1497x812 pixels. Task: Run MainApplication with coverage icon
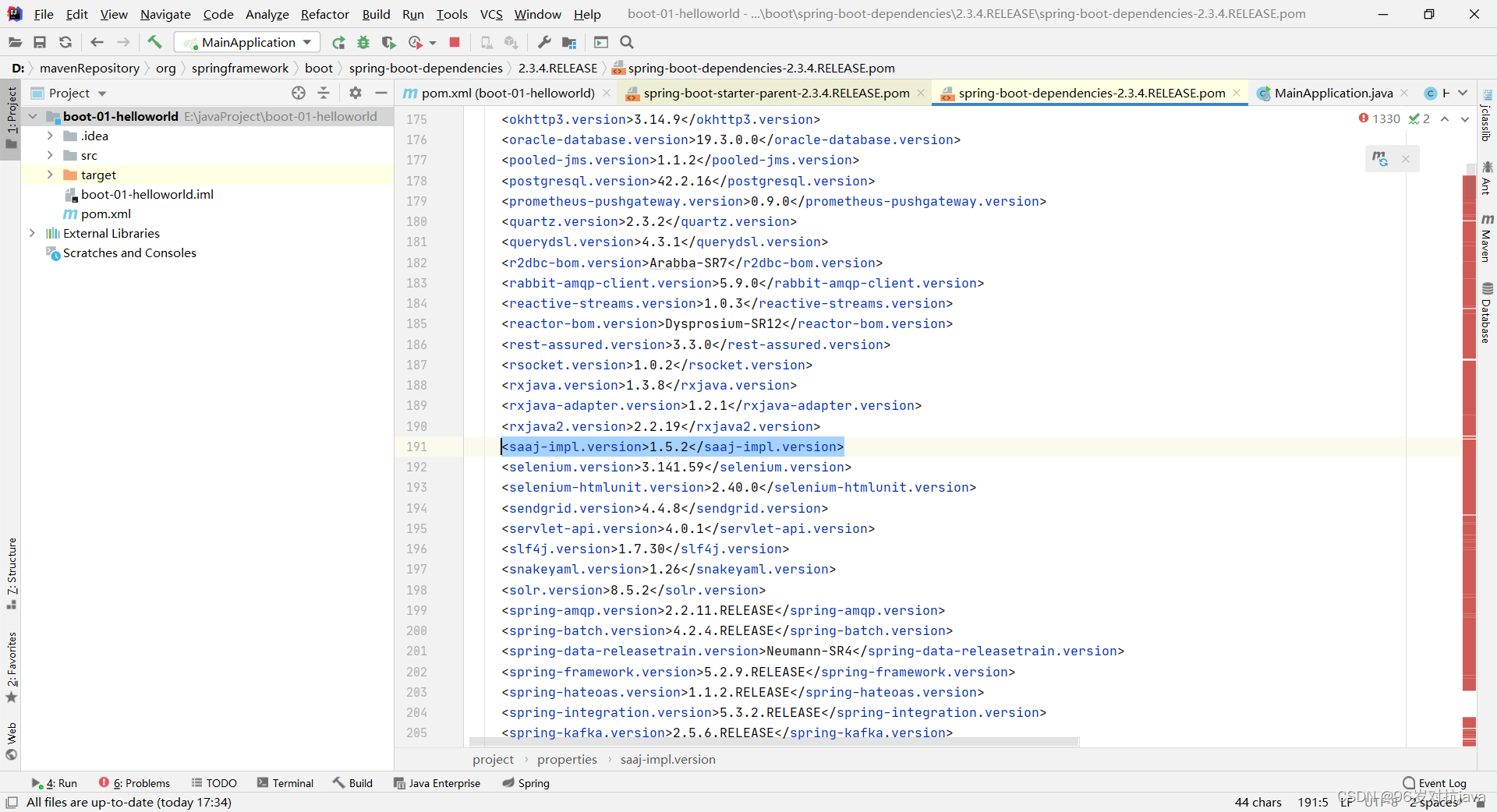(388, 42)
